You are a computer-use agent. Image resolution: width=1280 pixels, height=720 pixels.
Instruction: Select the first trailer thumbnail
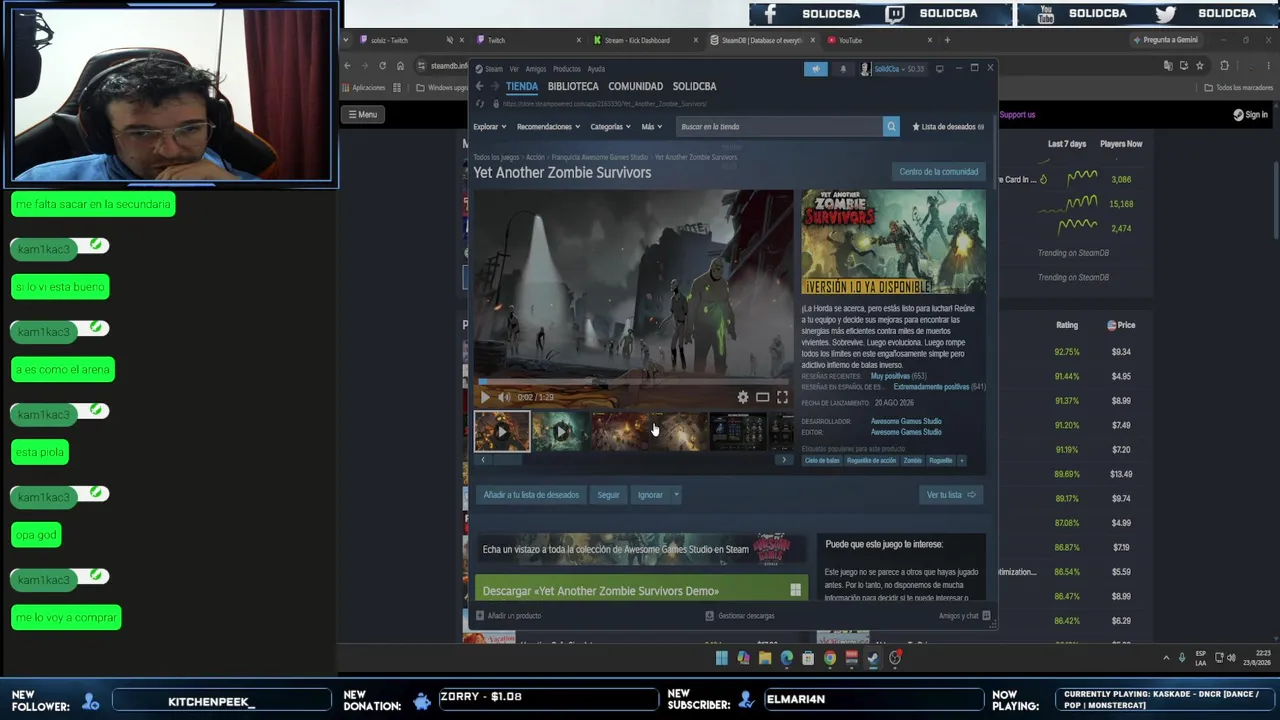pyautogui.click(x=502, y=431)
